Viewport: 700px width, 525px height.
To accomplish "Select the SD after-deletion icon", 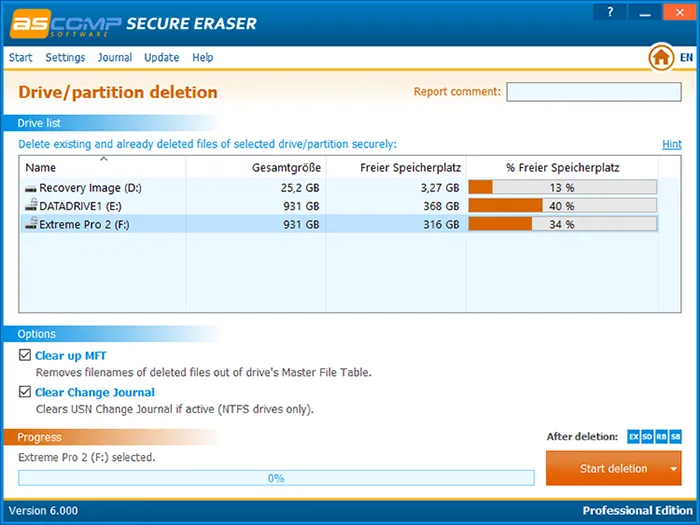I will pos(648,437).
